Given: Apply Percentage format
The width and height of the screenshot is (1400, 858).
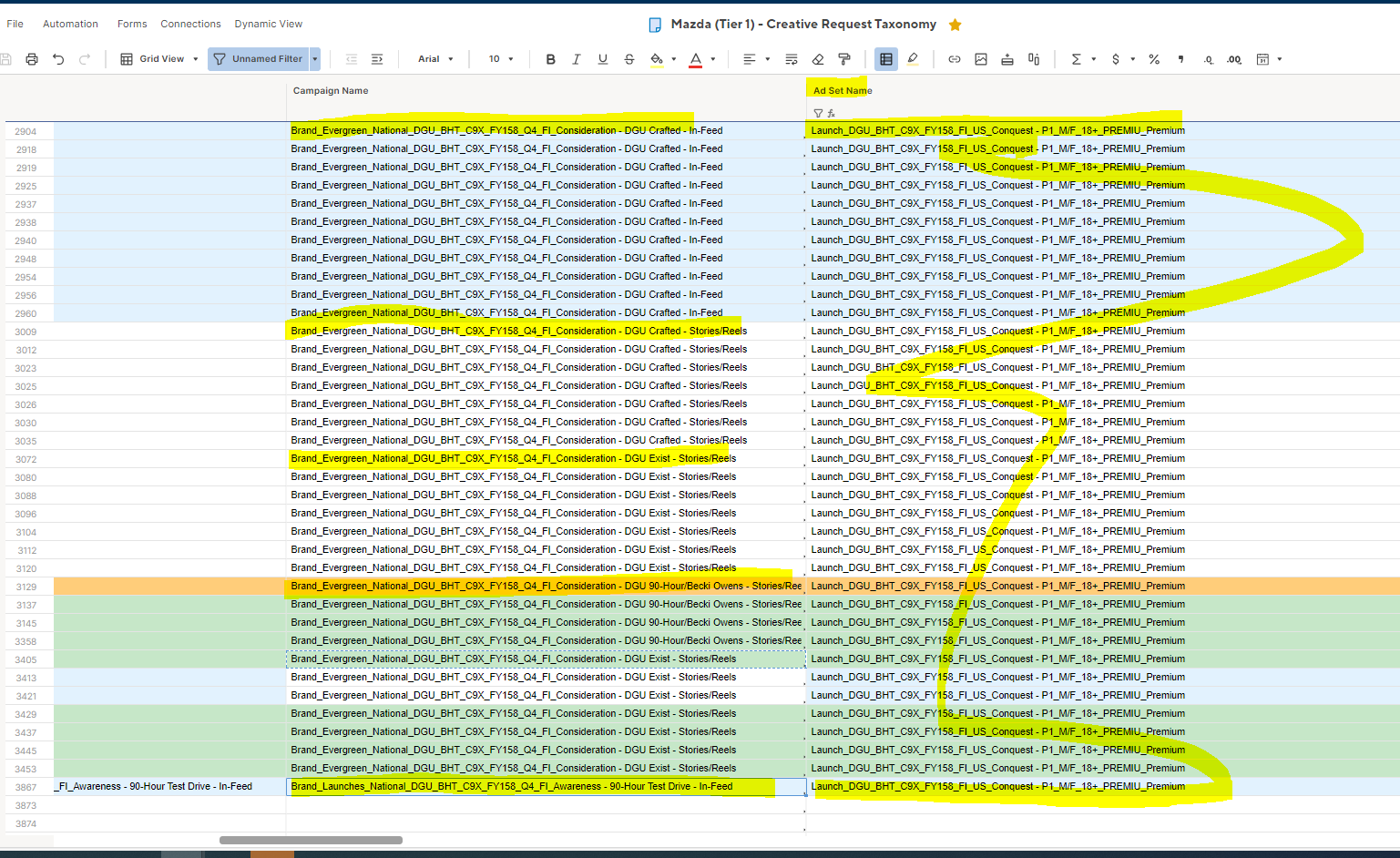Looking at the screenshot, I should 1154,59.
